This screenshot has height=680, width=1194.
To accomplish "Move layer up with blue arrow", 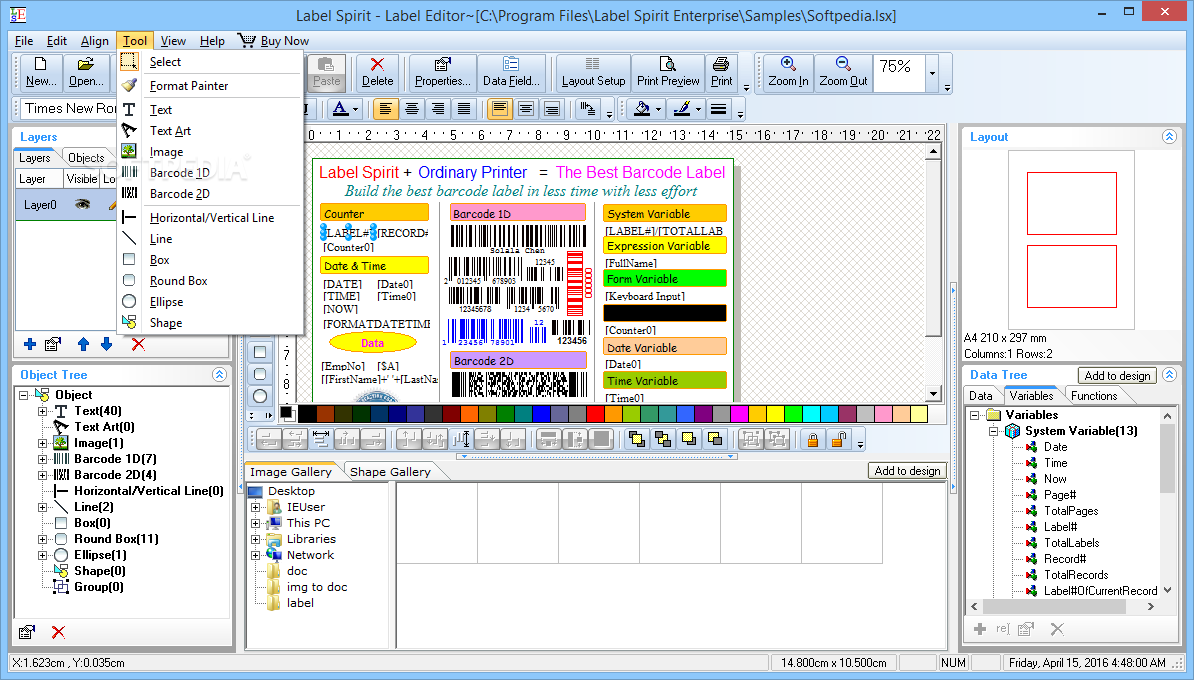I will coord(84,344).
